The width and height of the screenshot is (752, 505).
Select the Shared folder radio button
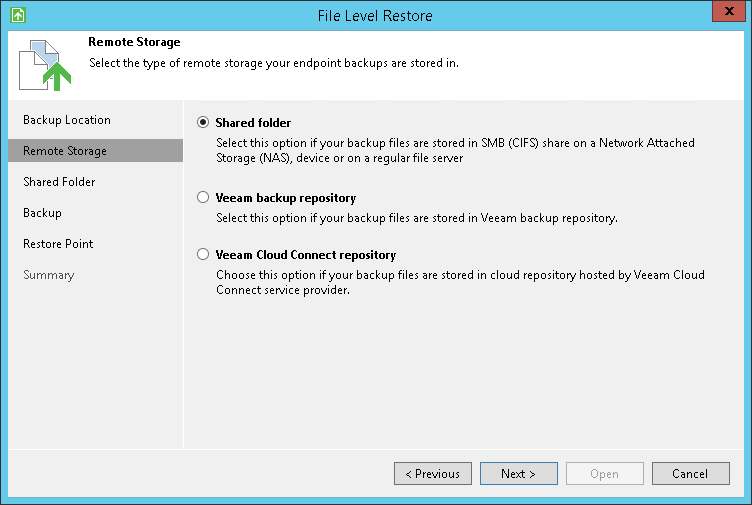tap(203, 123)
